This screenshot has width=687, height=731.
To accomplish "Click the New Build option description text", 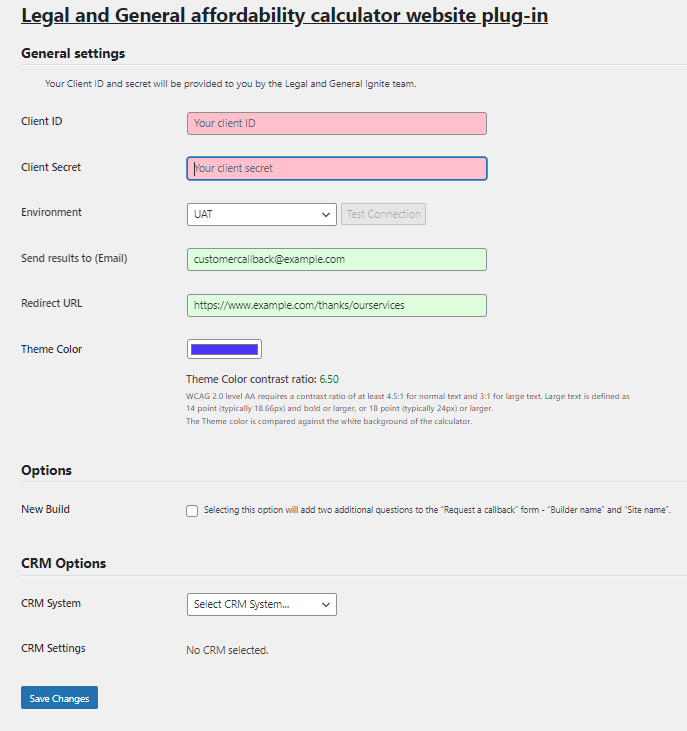I will tap(437, 510).
